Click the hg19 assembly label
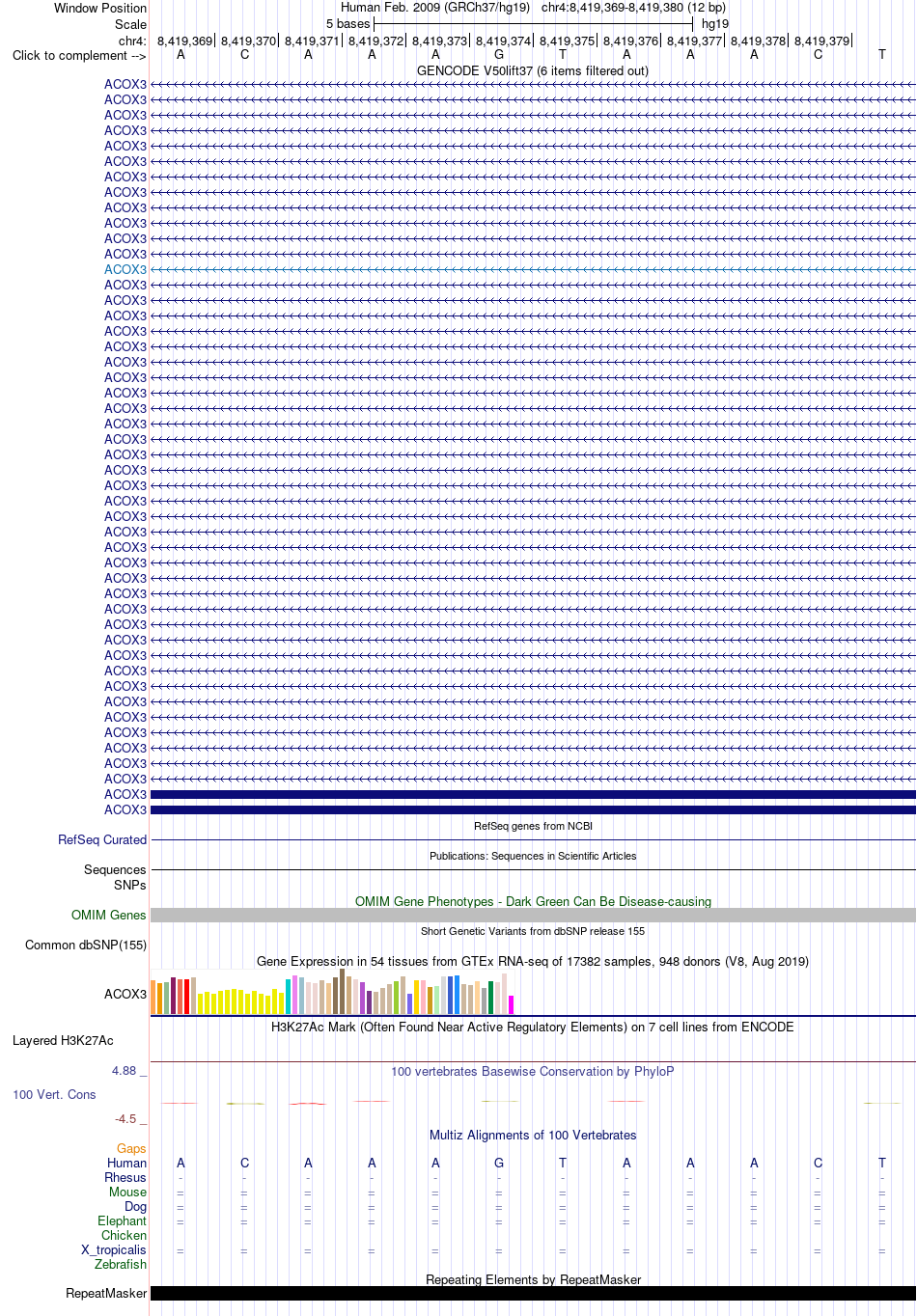 715,24
